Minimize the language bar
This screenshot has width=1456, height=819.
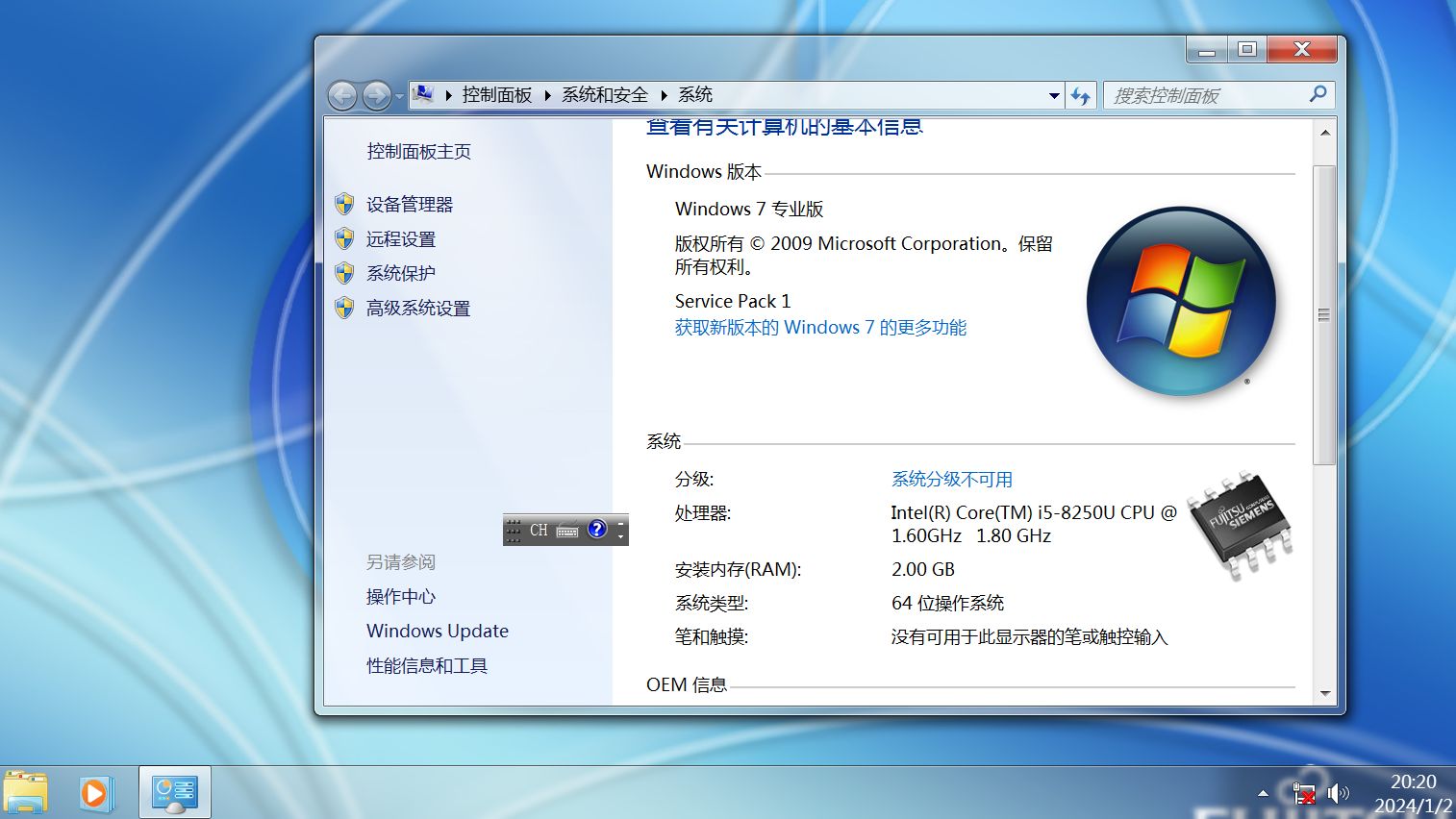coord(621,523)
